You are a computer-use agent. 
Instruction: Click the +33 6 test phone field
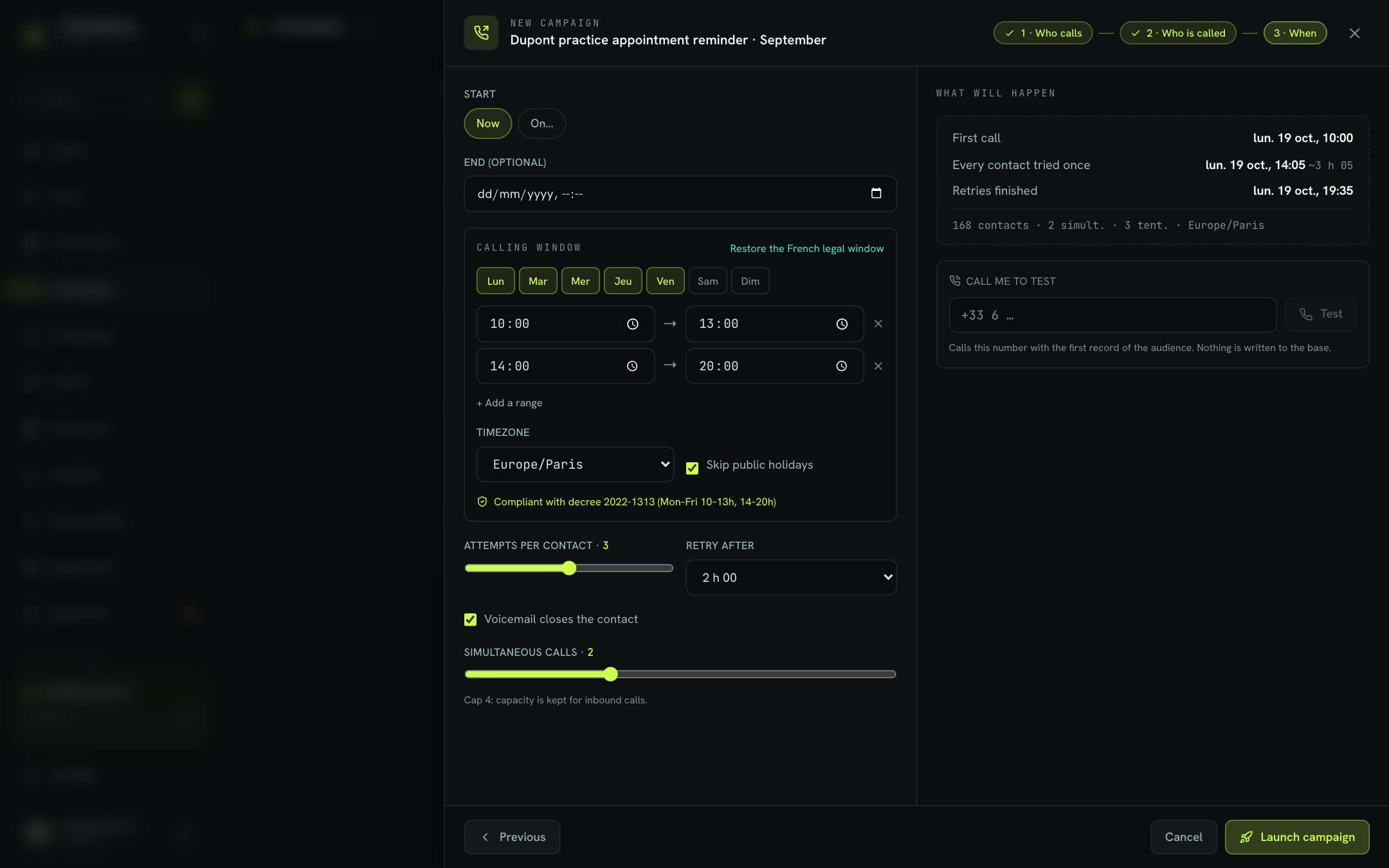[x=1112, y=315]
